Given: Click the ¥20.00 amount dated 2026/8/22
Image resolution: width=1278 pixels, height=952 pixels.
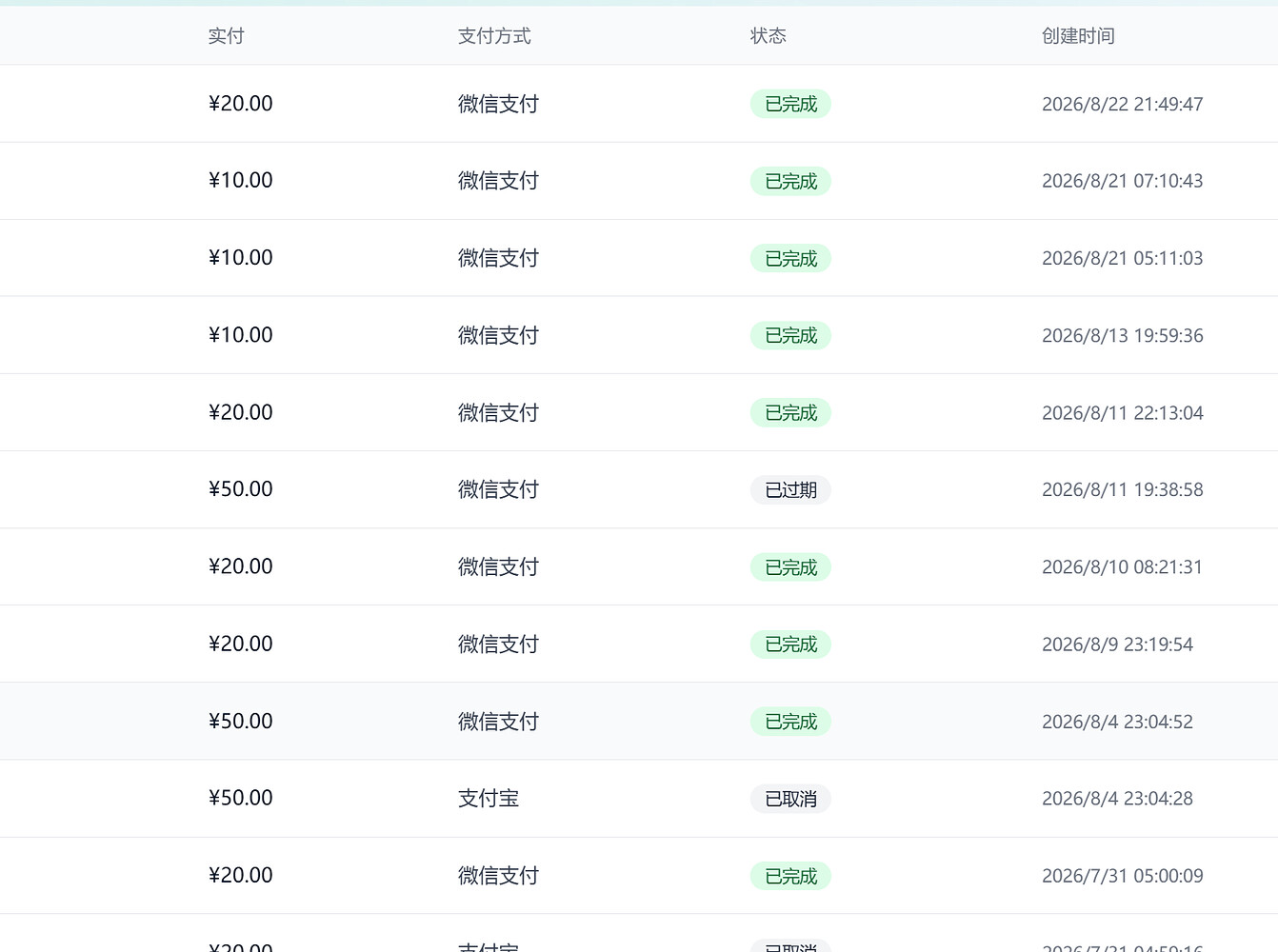Looking at the screenshot, I should coord(241,104).
